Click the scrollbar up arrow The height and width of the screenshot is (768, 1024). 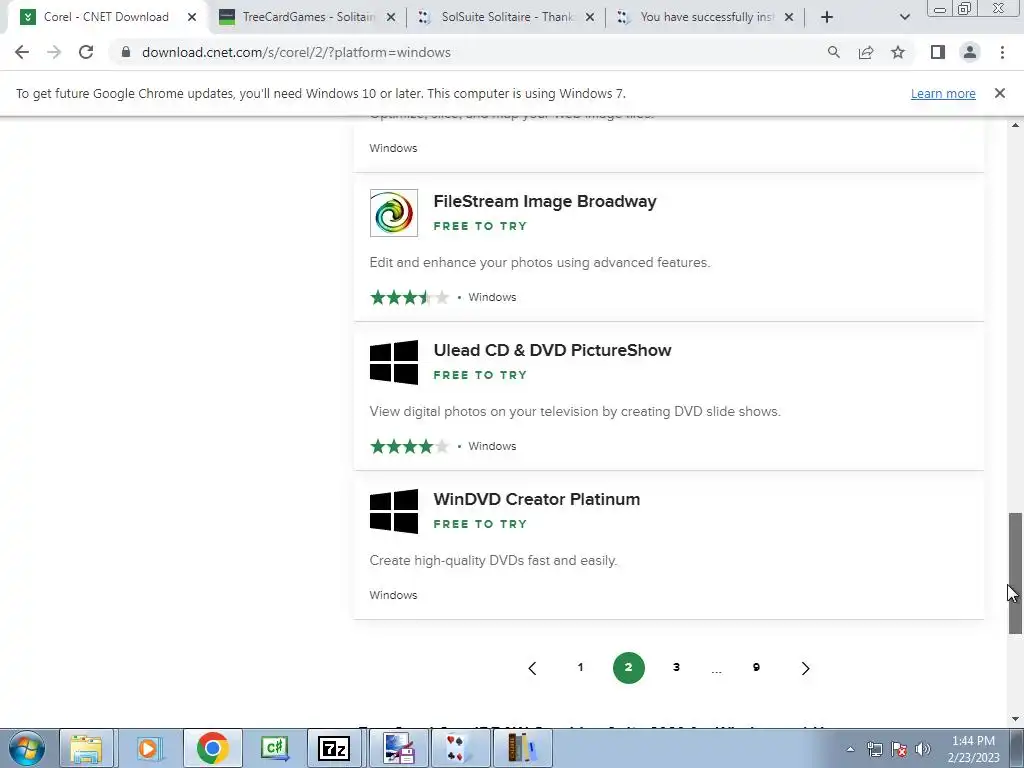(1016, 125)
